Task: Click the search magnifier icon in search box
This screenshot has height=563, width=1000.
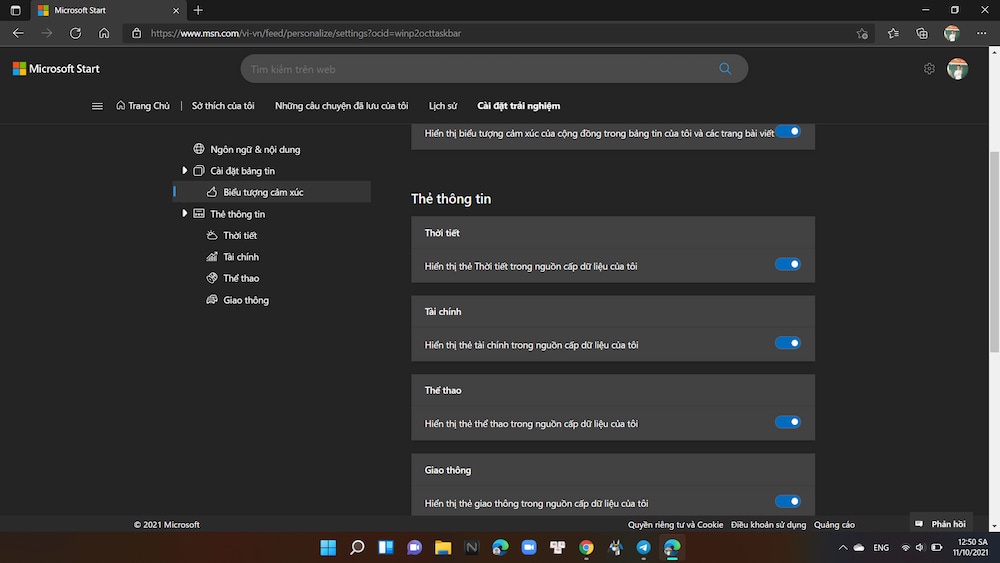Action: pos(725,69)
